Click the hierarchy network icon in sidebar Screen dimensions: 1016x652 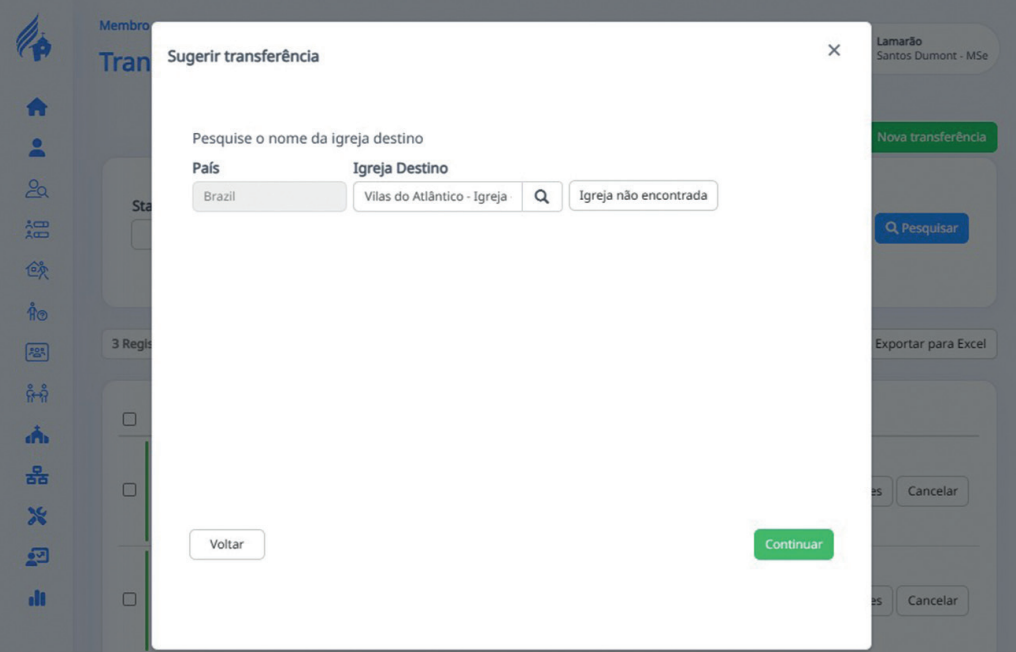click(x=37, y=476)
